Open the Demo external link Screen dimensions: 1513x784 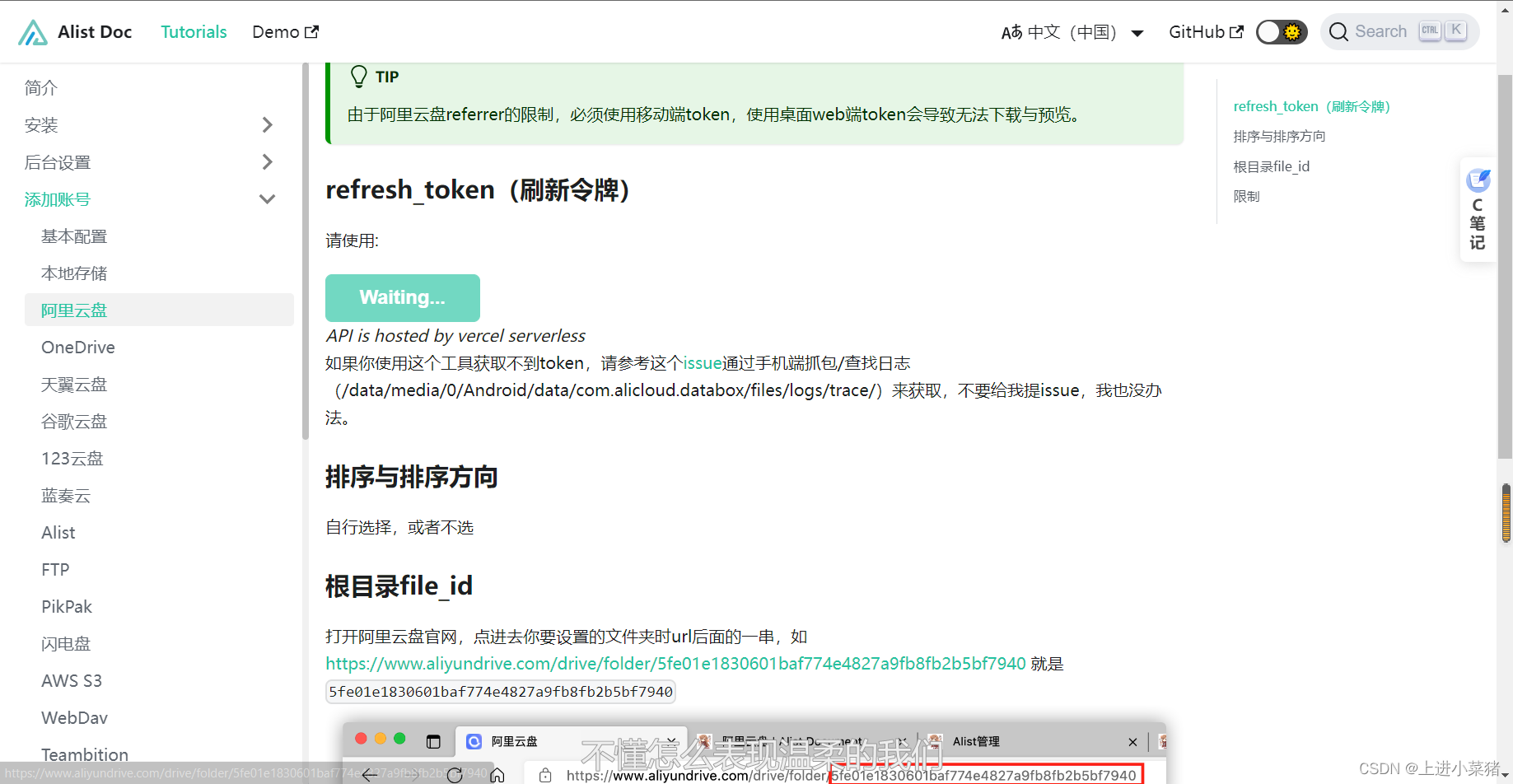[x=285, y=32]
